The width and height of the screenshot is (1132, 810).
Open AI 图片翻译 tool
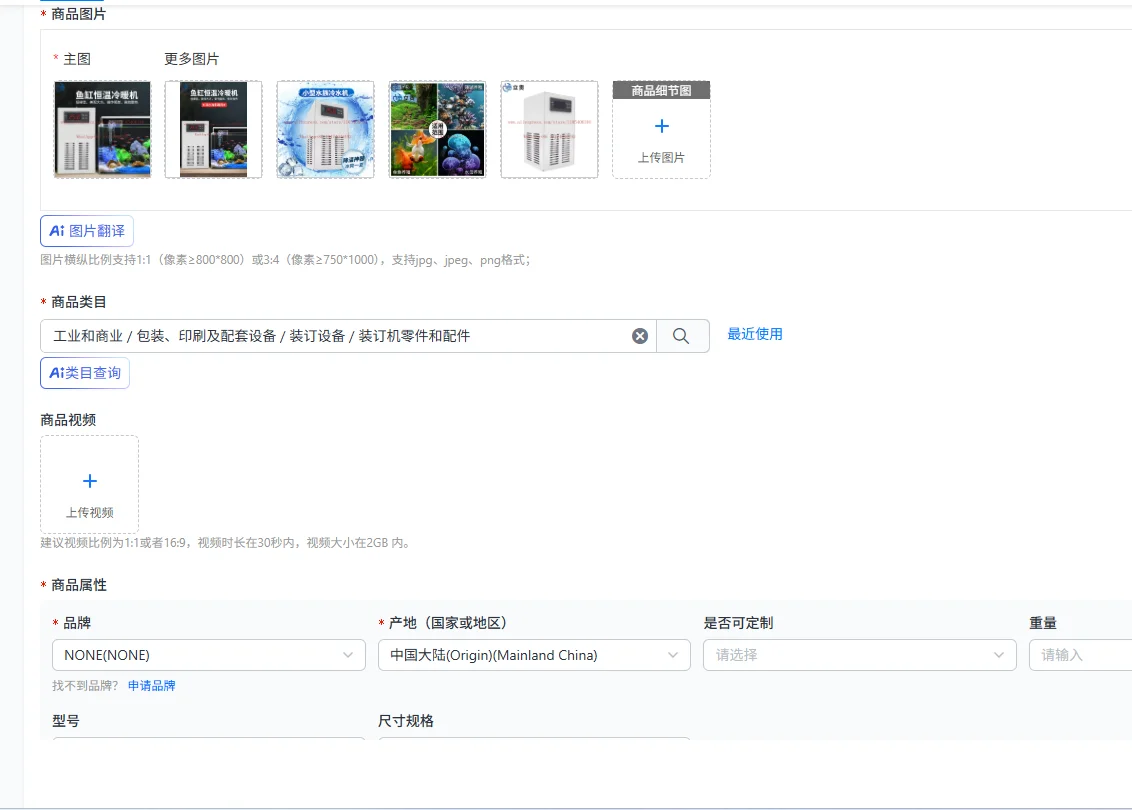point(87,231)
